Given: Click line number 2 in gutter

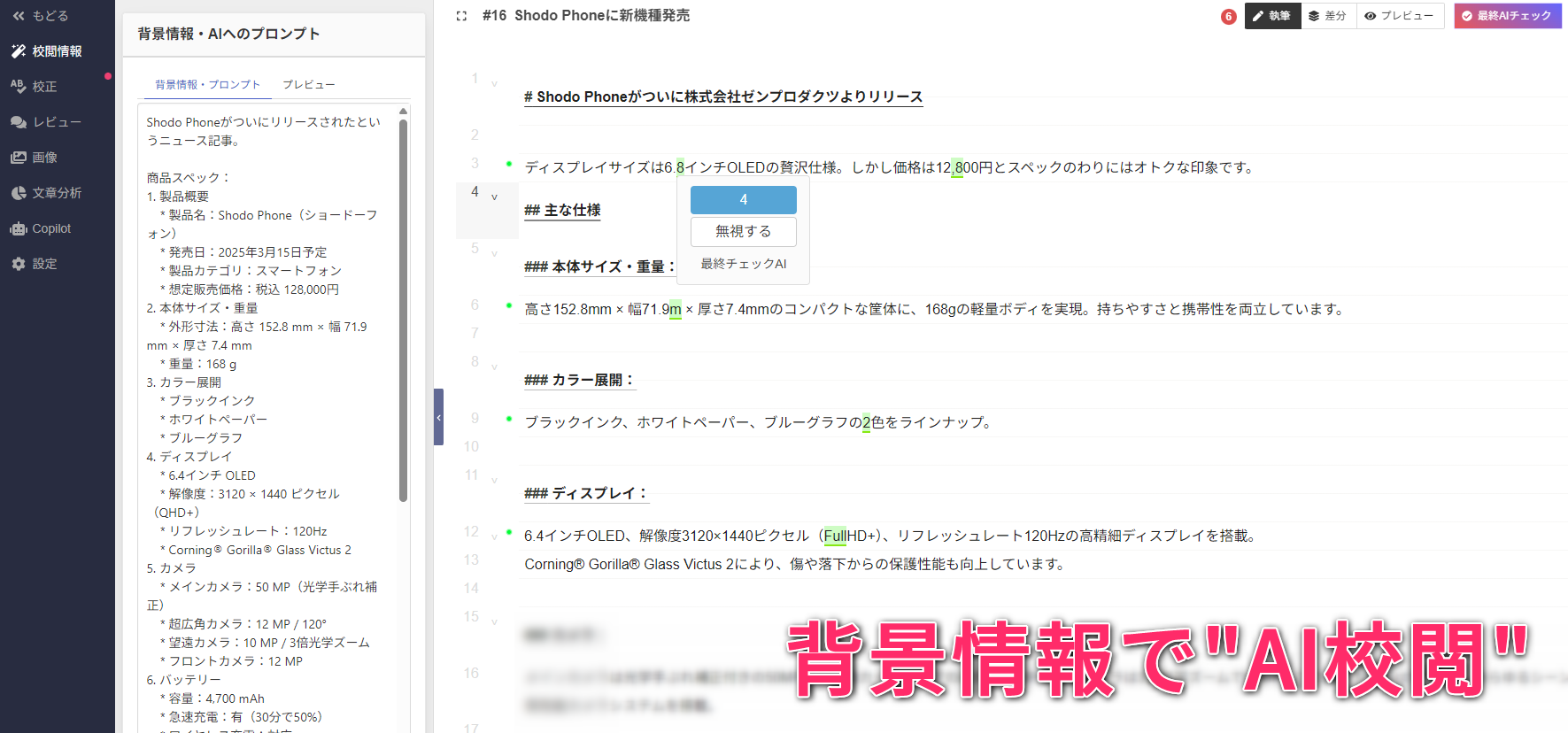Looking at the screenshot, I should (x=475, y=135).
